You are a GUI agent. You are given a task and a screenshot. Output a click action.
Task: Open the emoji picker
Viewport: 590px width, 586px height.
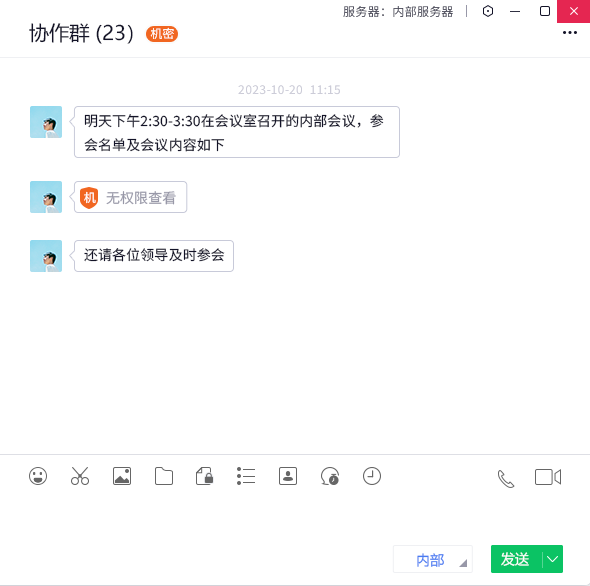point(38,476)
